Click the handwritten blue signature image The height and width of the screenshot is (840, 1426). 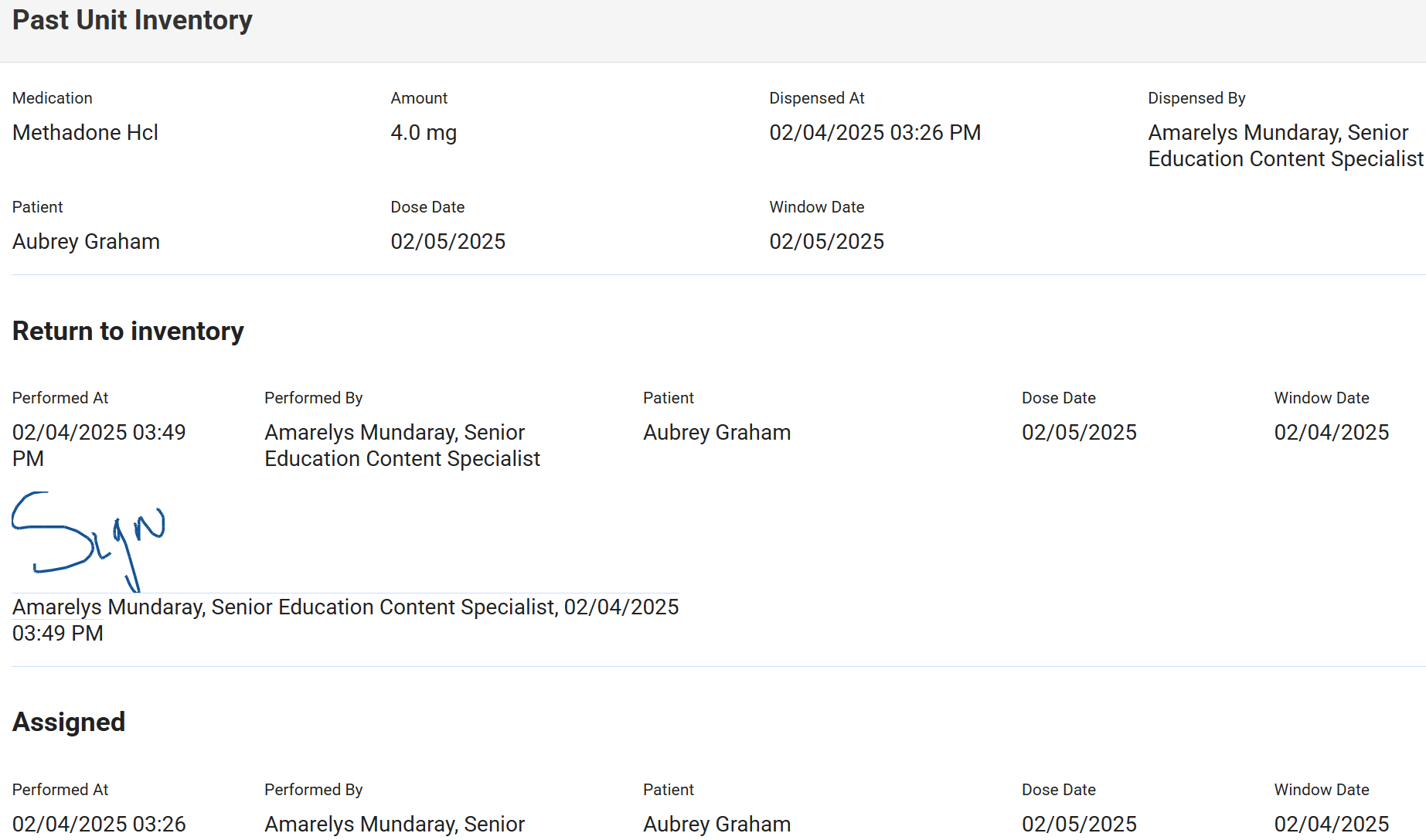click(x=88, y=541)
